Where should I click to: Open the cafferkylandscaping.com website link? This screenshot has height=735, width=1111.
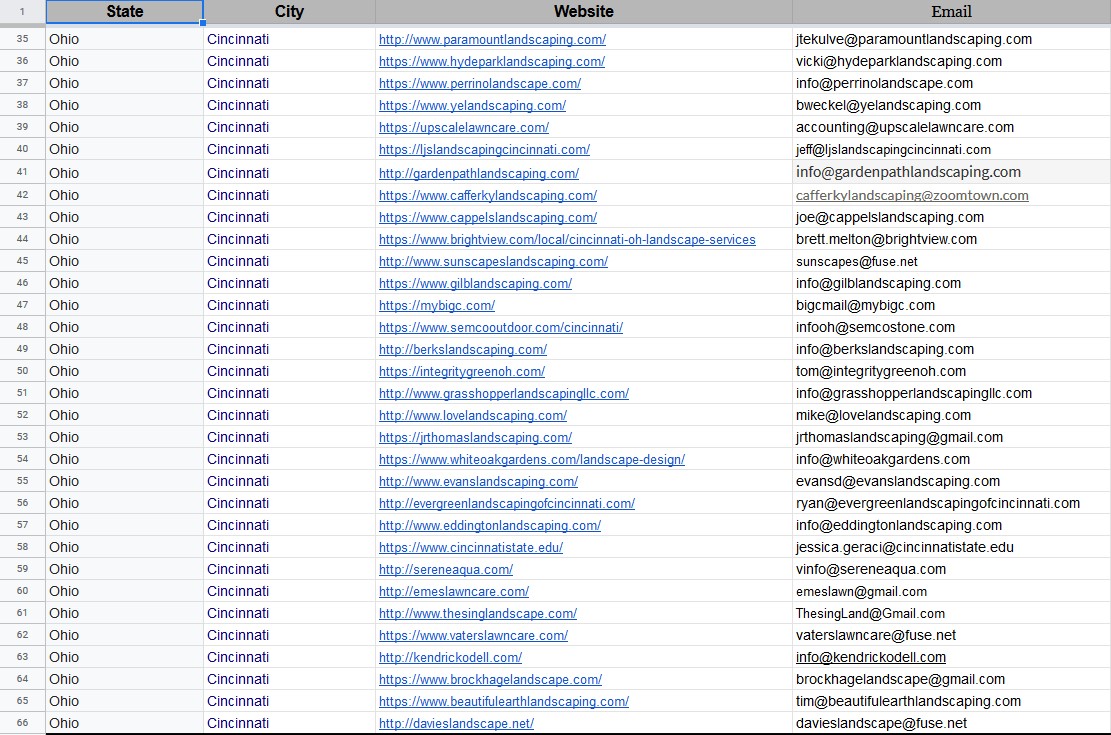(x=488, y=196)
